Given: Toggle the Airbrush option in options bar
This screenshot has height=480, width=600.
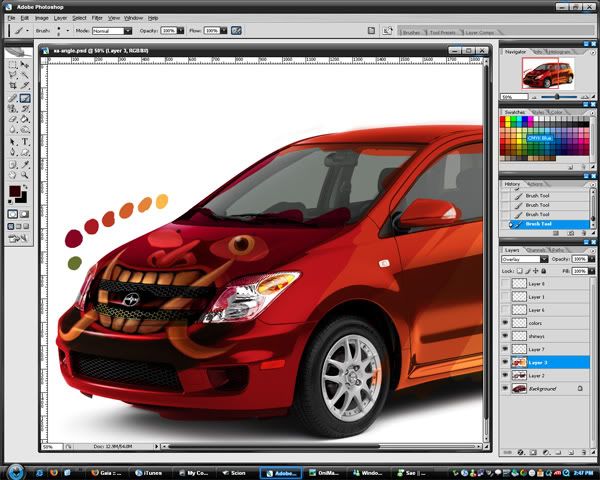Looking at the screenshot, I should 236,31.
